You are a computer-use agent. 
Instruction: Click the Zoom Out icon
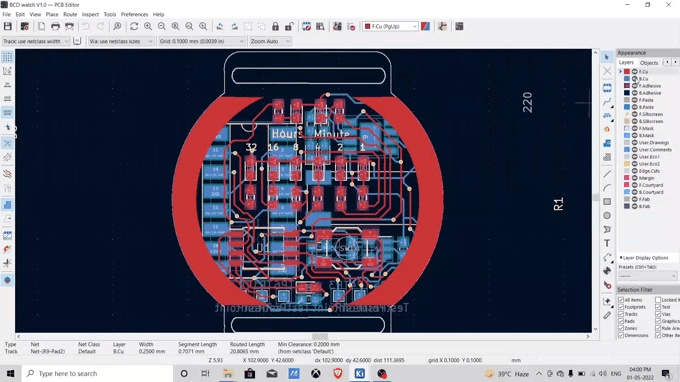pos(162,26)
